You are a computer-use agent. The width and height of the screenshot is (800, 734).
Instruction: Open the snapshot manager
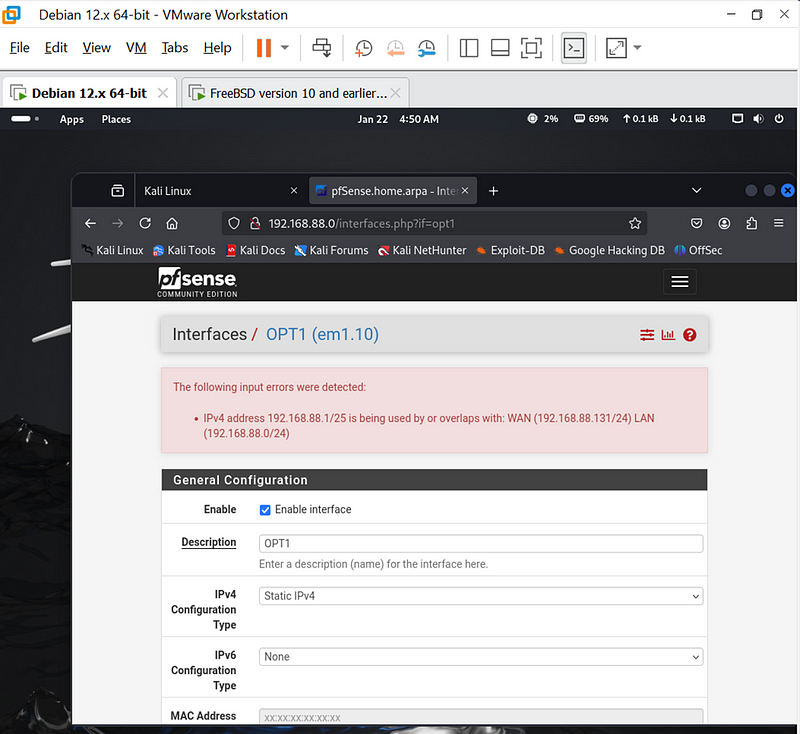(427, 48)
